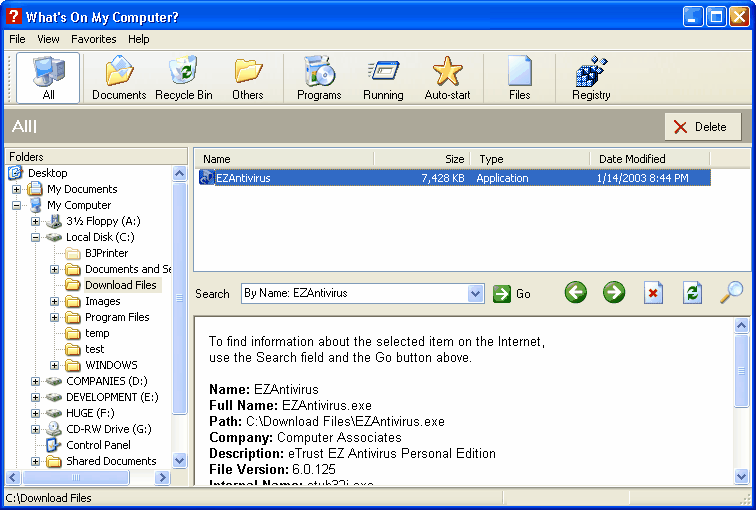Select EZAntivirus file row

(454, 178)
